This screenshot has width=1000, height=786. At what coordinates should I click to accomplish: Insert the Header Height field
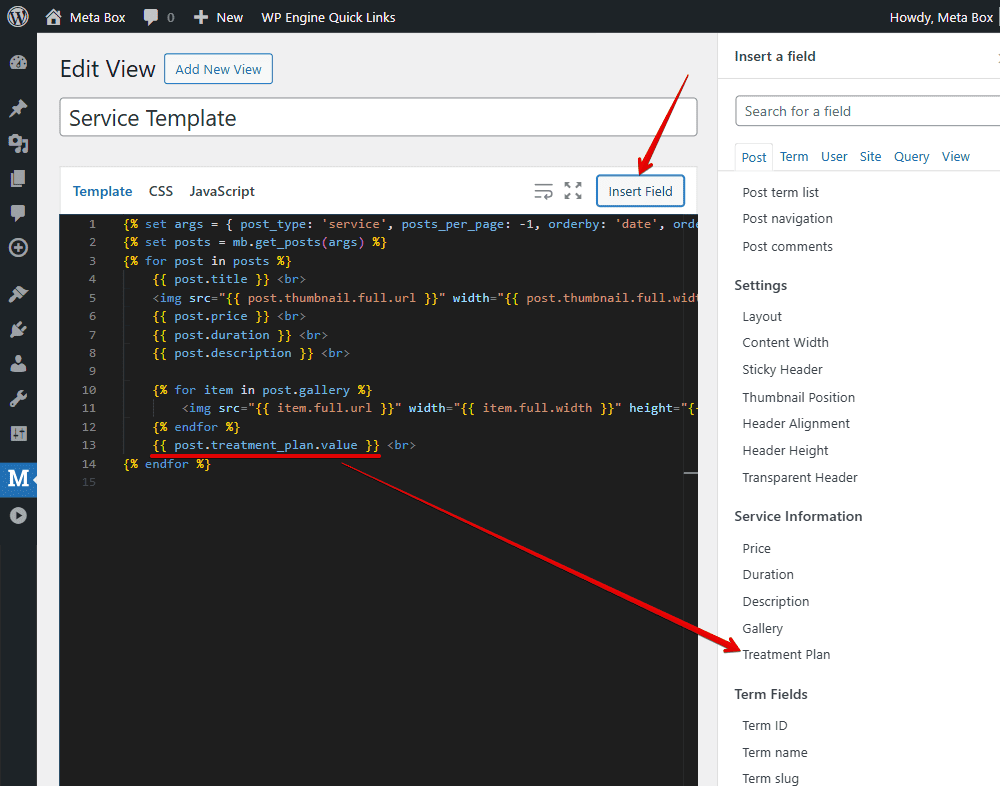[785, 450]
